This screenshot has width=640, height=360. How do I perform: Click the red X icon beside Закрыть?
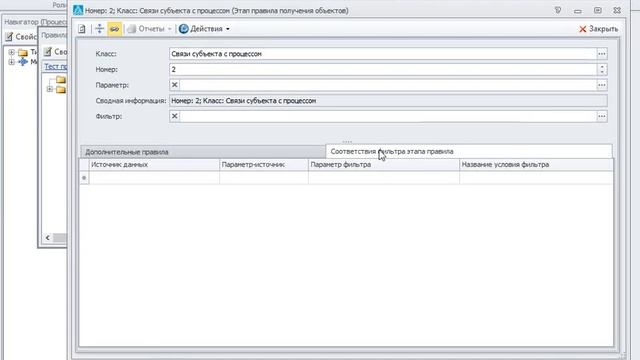583,29
